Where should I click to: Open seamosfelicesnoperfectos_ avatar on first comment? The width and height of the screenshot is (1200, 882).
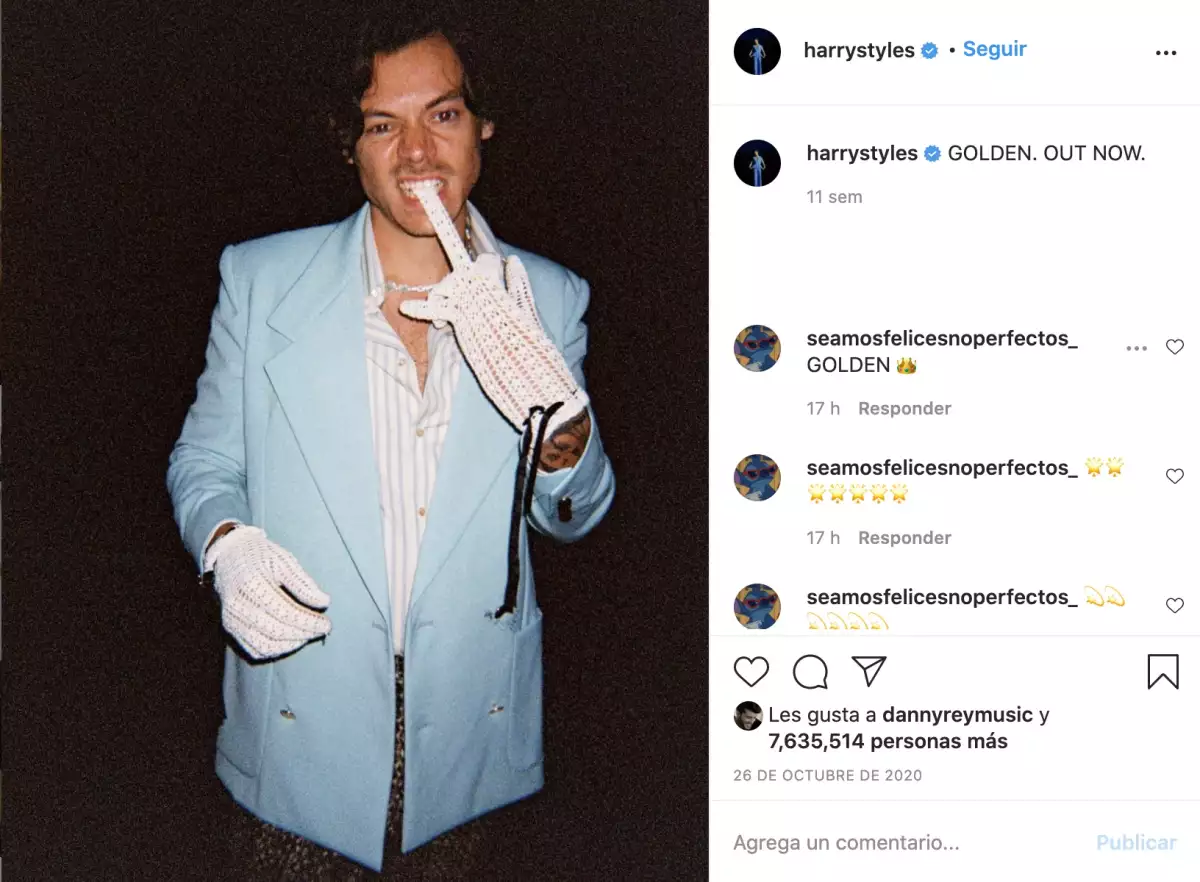coord(757,349)
